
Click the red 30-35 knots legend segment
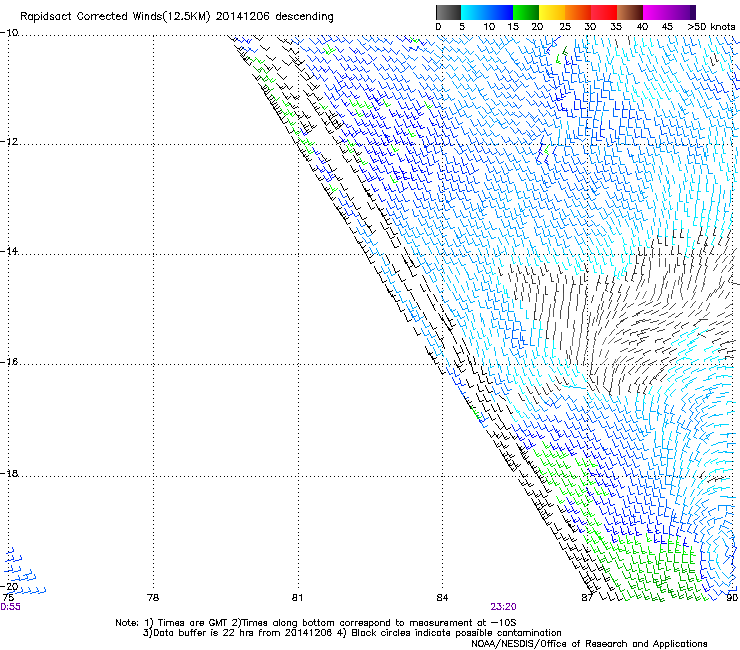click(x=604, y=12)
